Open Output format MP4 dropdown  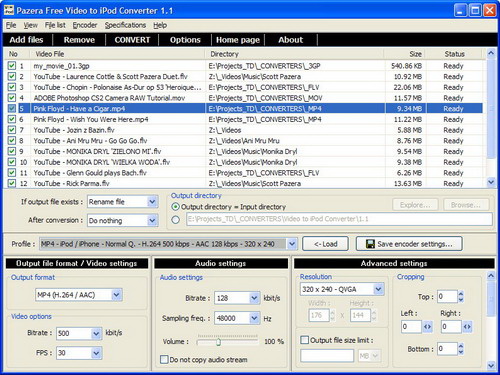point(116,295)
